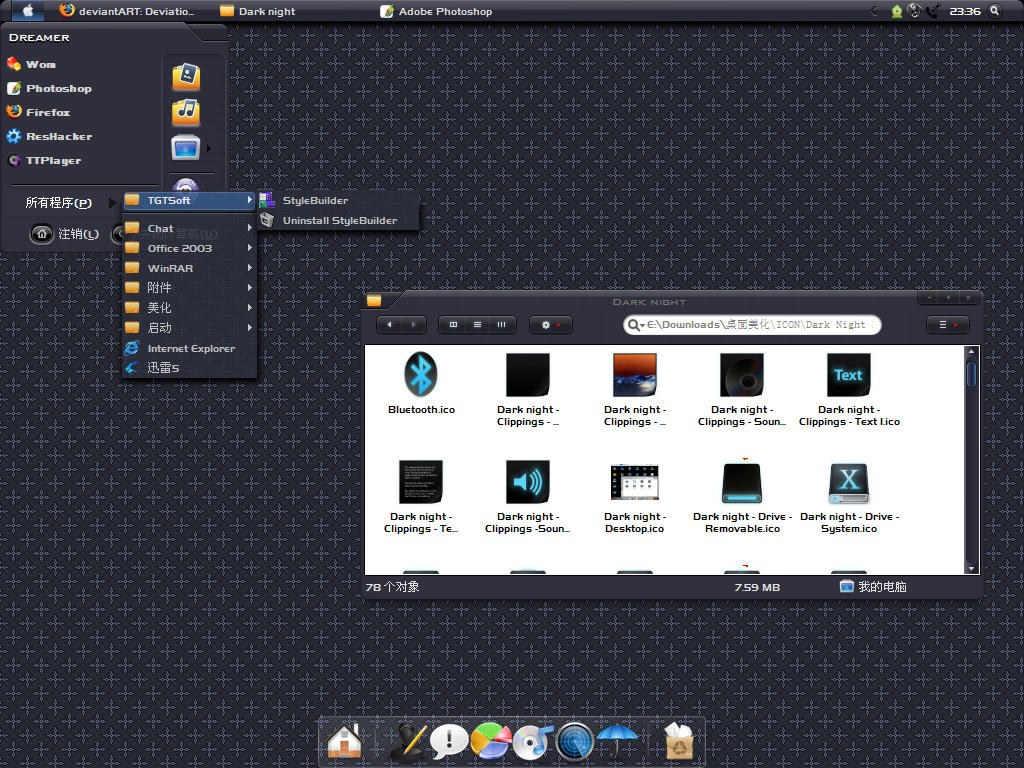Select Dark night Clippings Text I.ico
The image size is (1024, 768).
[849, 390]
